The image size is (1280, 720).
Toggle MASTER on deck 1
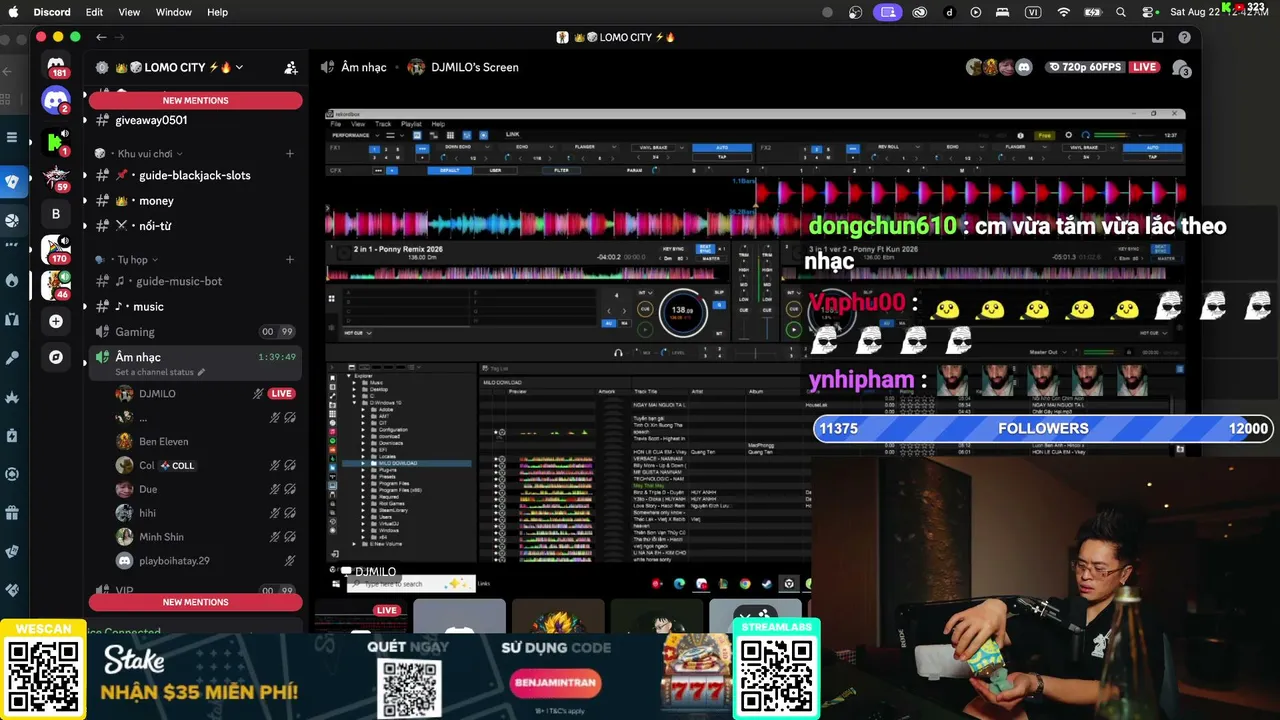coord(711,258)
